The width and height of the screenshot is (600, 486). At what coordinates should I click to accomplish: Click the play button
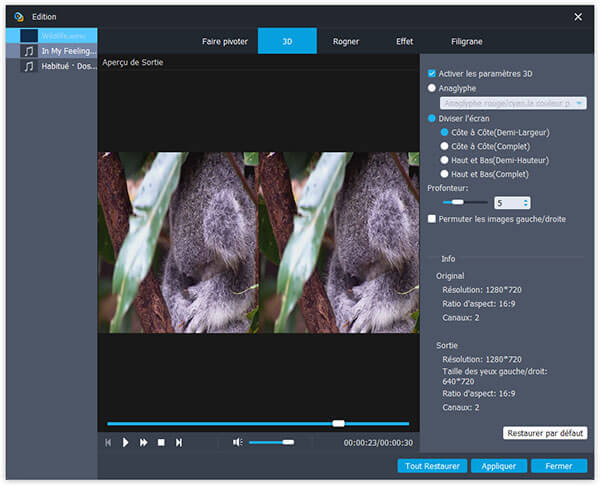125,442
